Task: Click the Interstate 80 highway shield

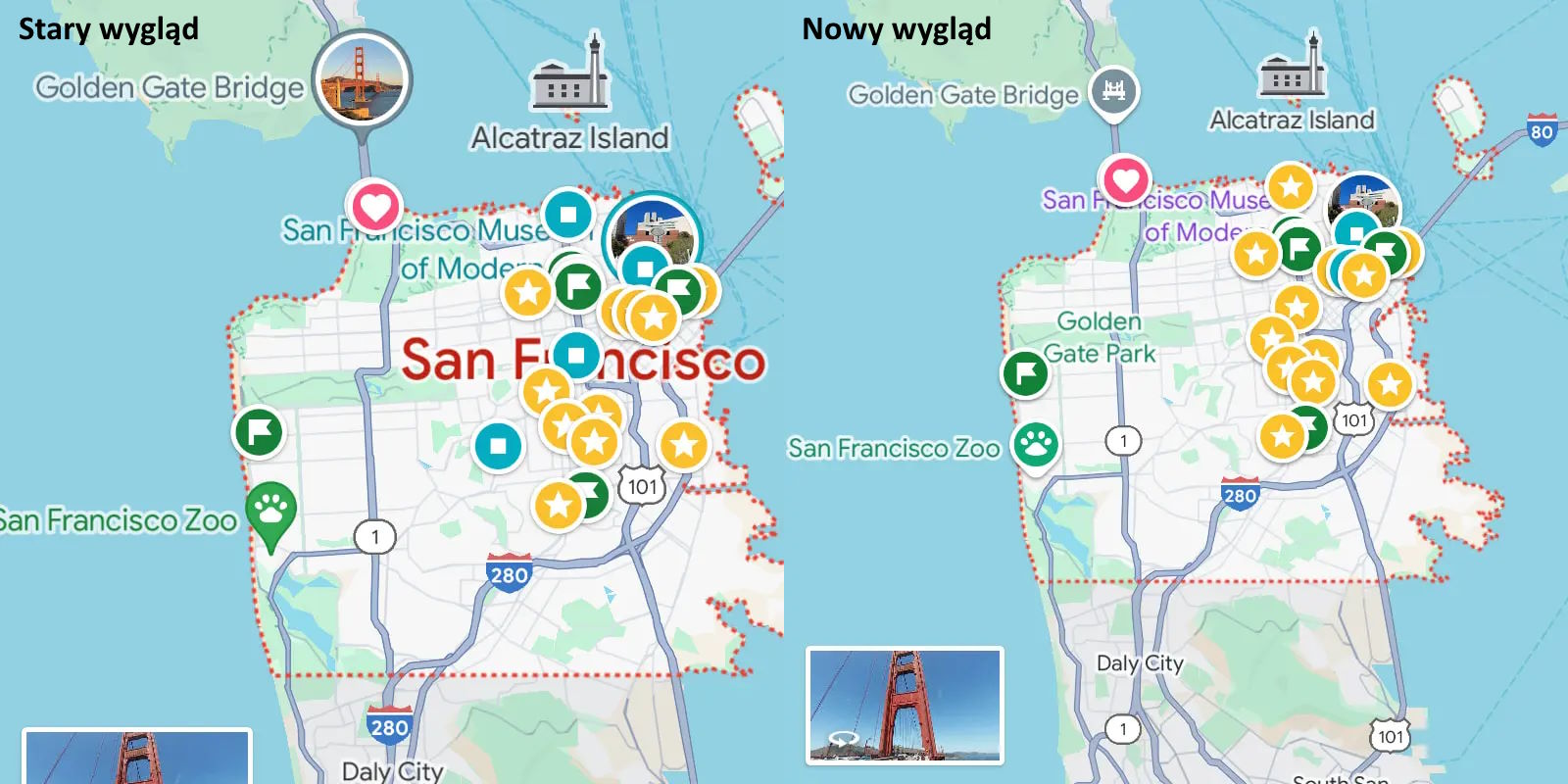Action: [1542, 130]
